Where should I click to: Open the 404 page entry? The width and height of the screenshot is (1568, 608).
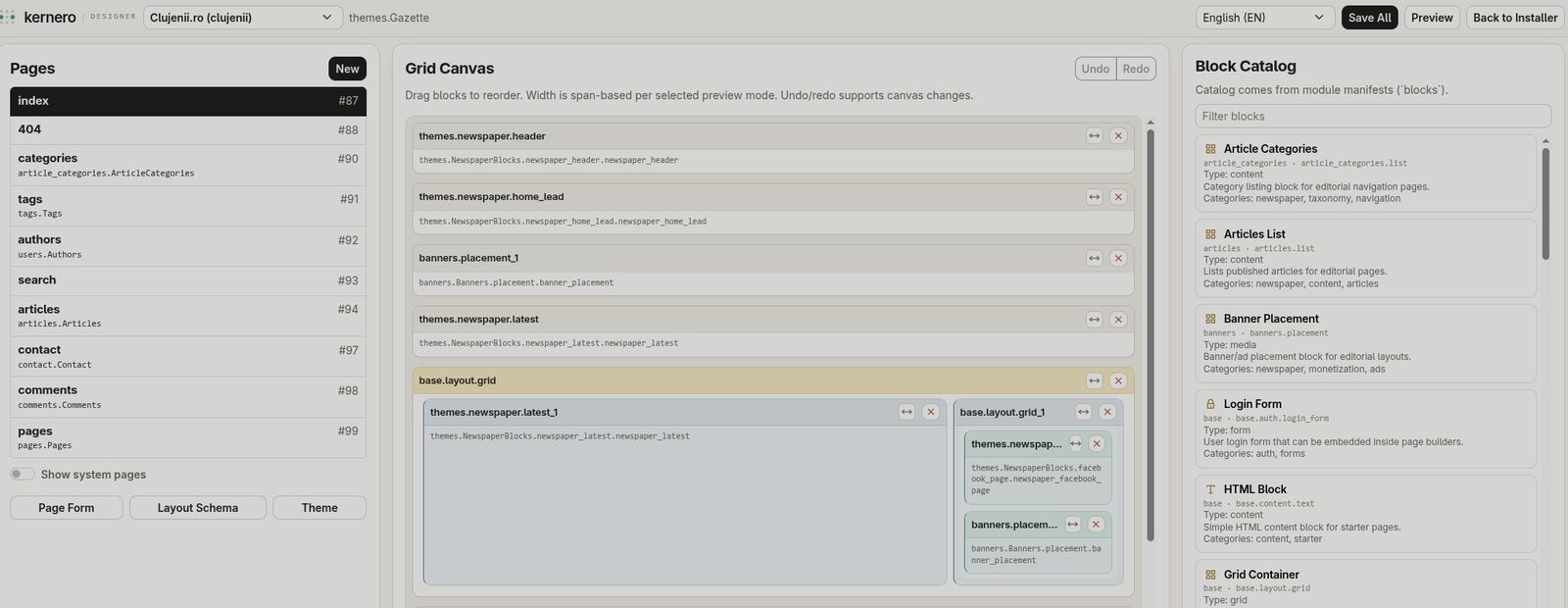tap(188, 129)
